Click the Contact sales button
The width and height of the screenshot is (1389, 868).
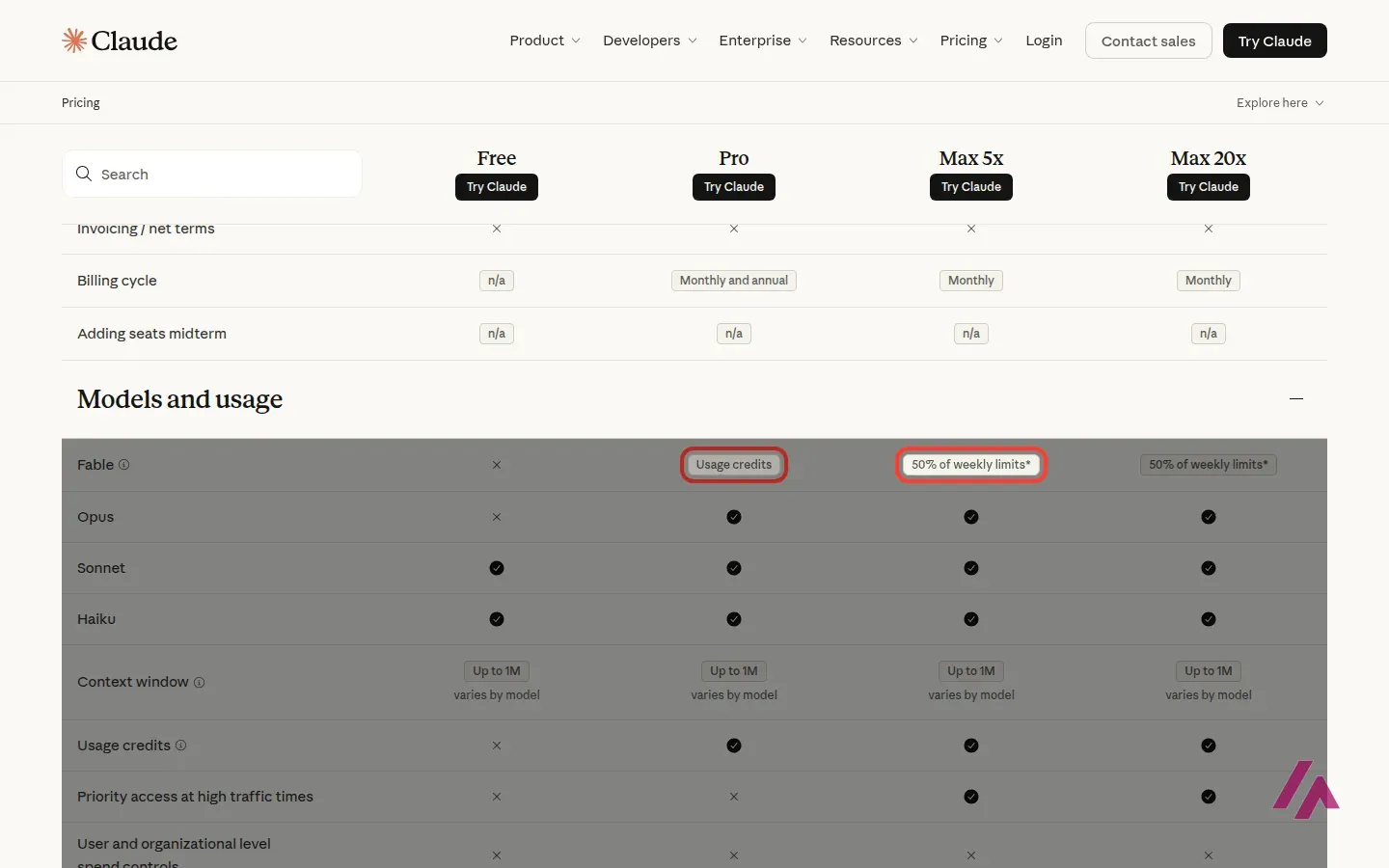click(1148, 41)
